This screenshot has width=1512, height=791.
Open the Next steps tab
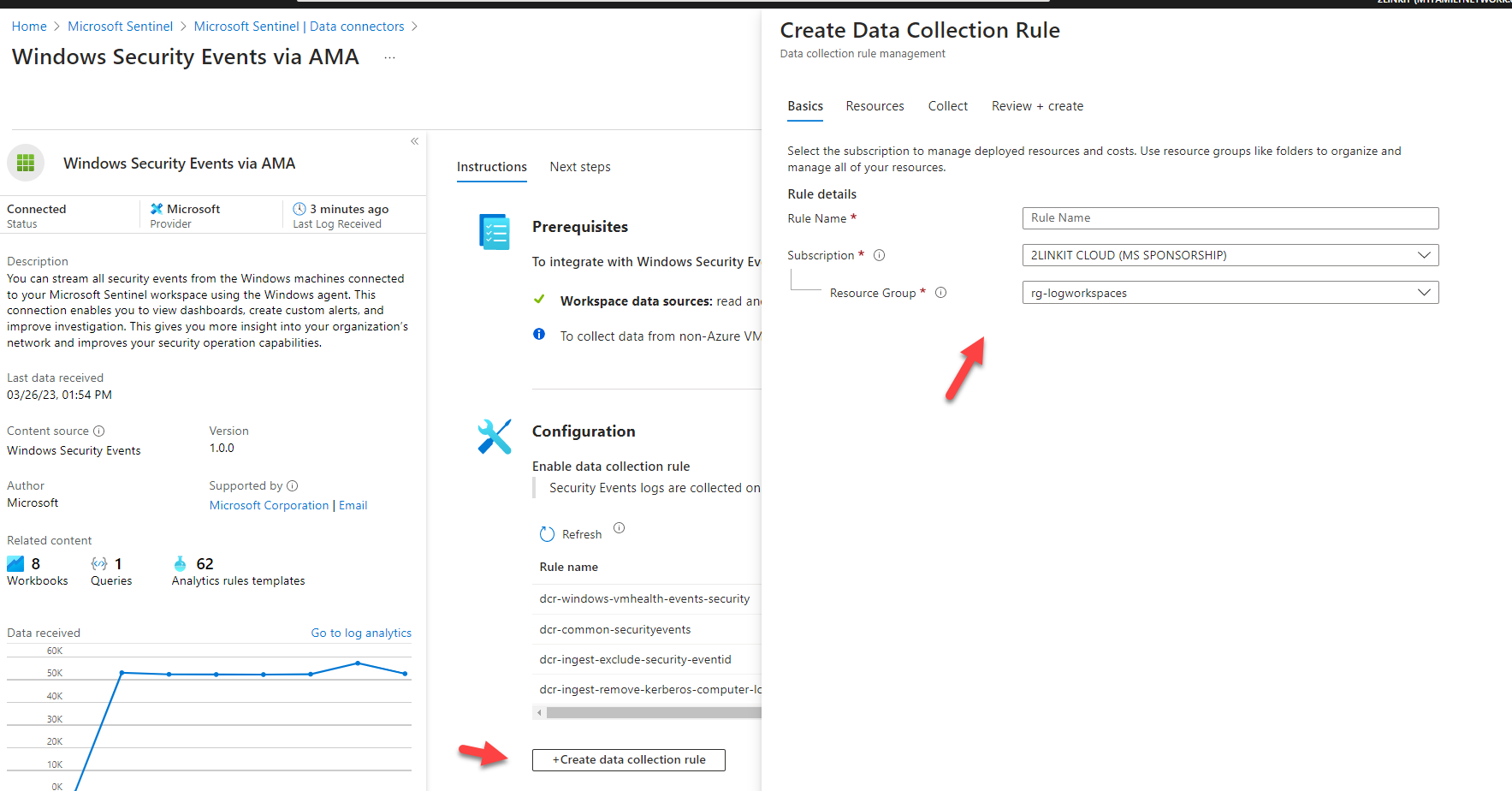click(580, 166)
